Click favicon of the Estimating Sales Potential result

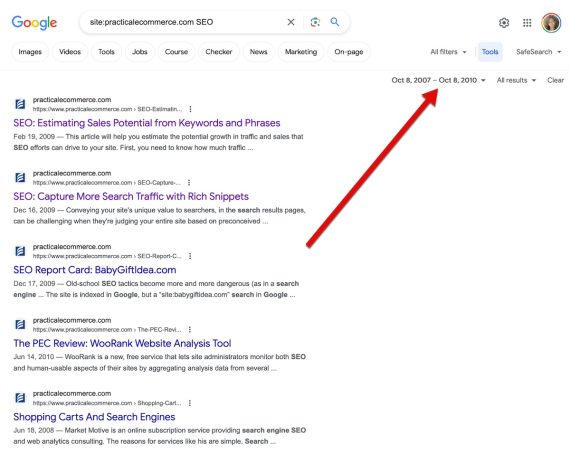(x=20, y=104)
